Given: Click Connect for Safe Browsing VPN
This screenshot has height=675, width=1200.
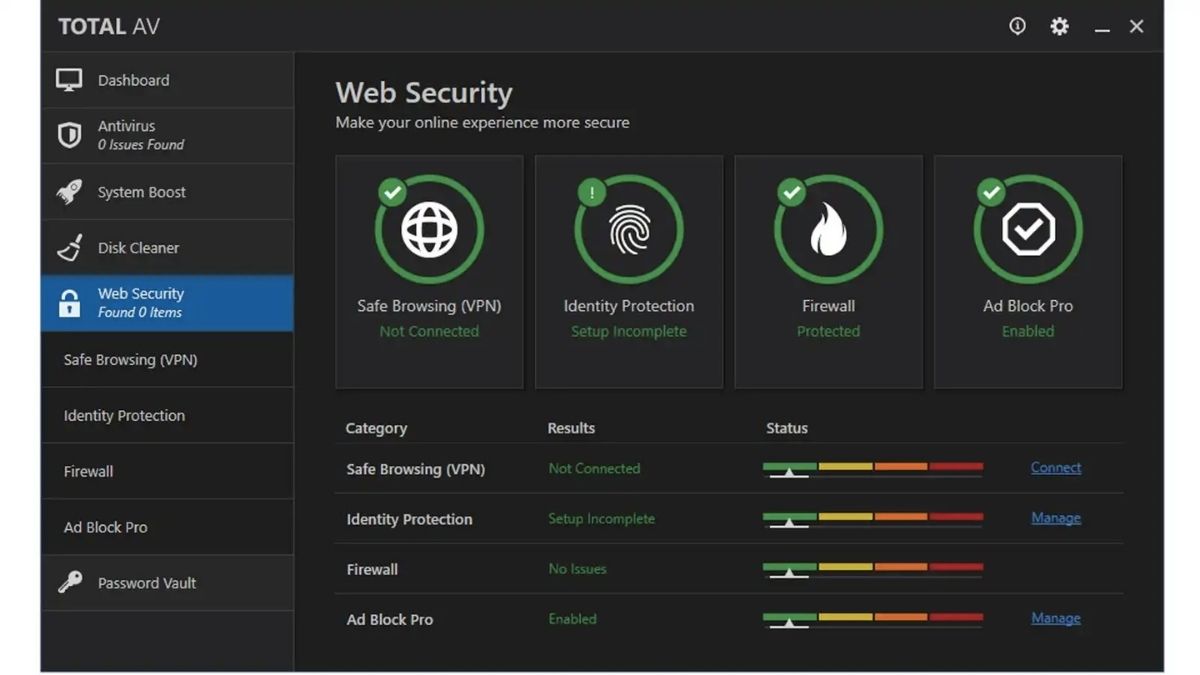Looking at the screenshot, I should [1055, 467].
